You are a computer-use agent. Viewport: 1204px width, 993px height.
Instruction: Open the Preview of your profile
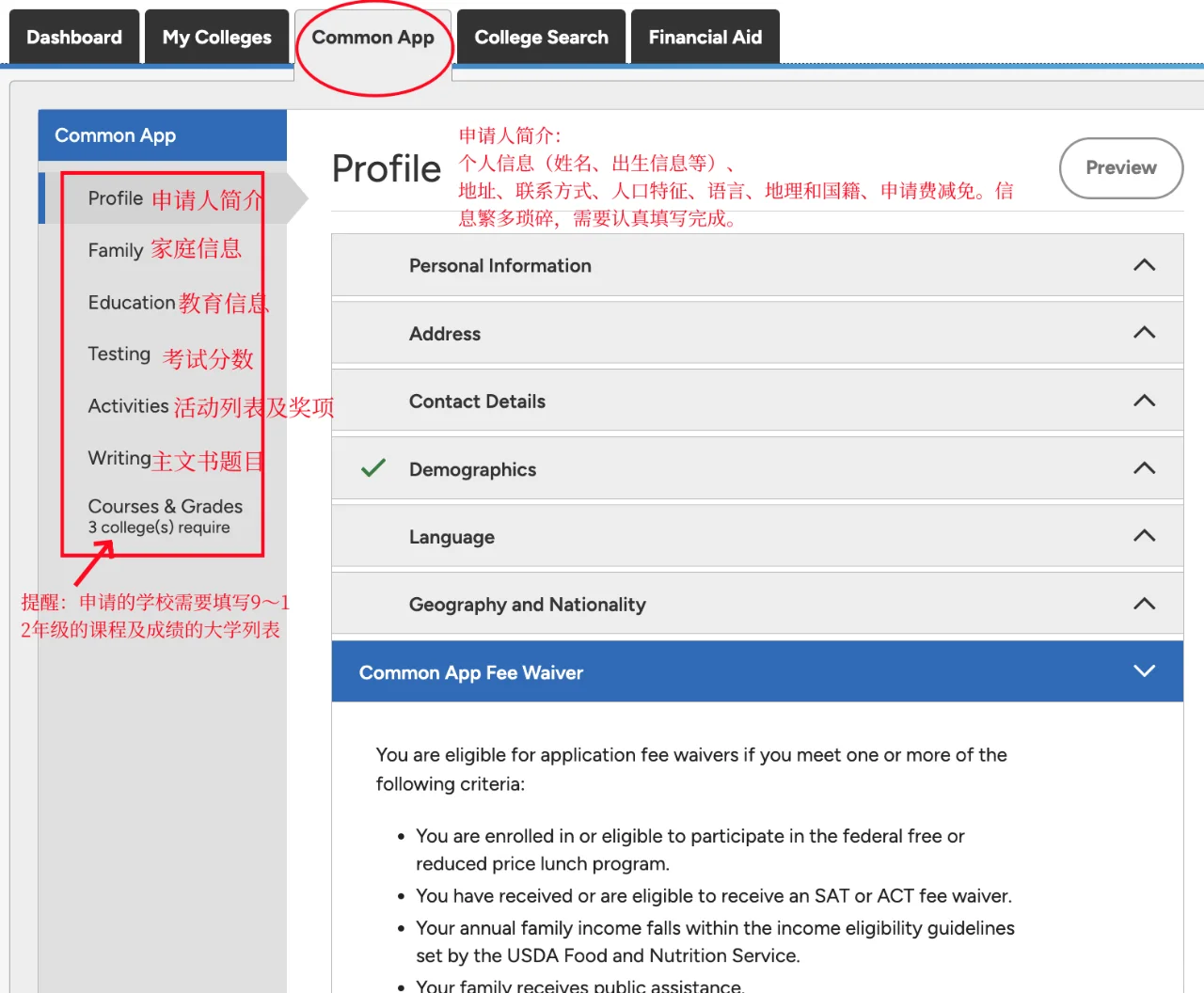1120,168
